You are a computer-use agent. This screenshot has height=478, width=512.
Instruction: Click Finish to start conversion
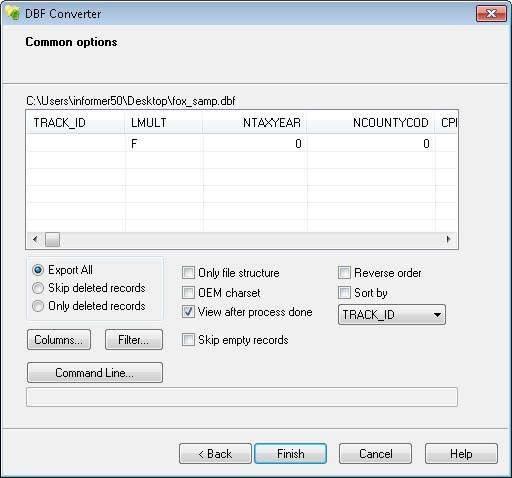coord(290,454)
